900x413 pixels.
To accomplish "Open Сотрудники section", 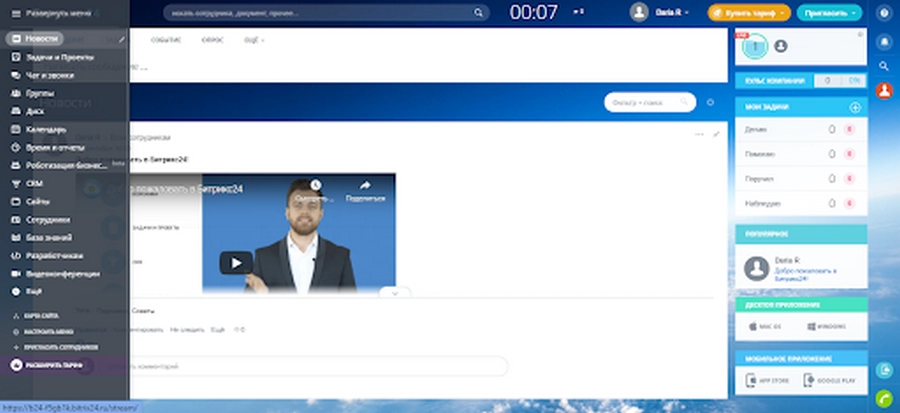I will tap(48, 220).
